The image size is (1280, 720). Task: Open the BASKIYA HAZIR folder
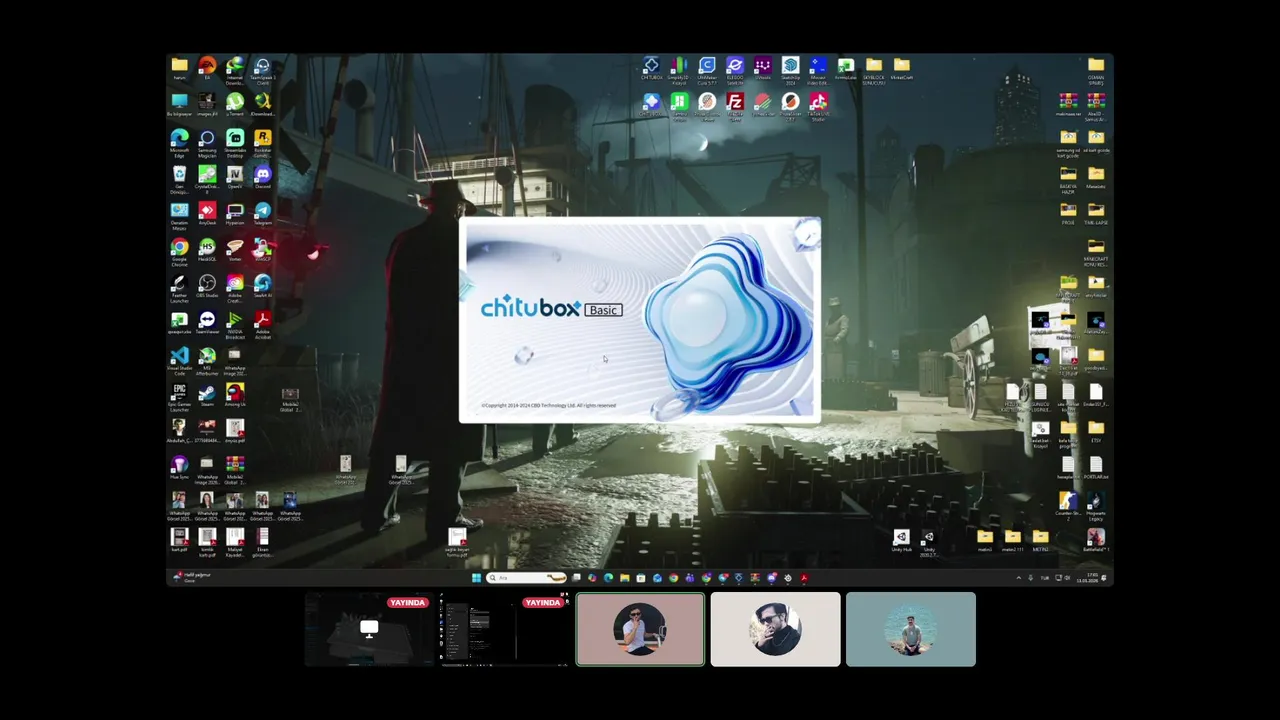(1068, 179)
